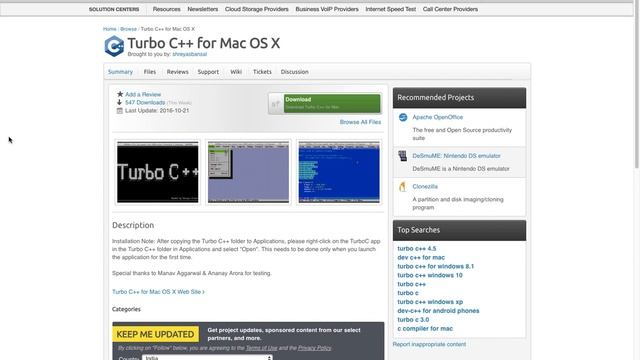Open the Files tab
640x360 pixels.
click(150, 72)
